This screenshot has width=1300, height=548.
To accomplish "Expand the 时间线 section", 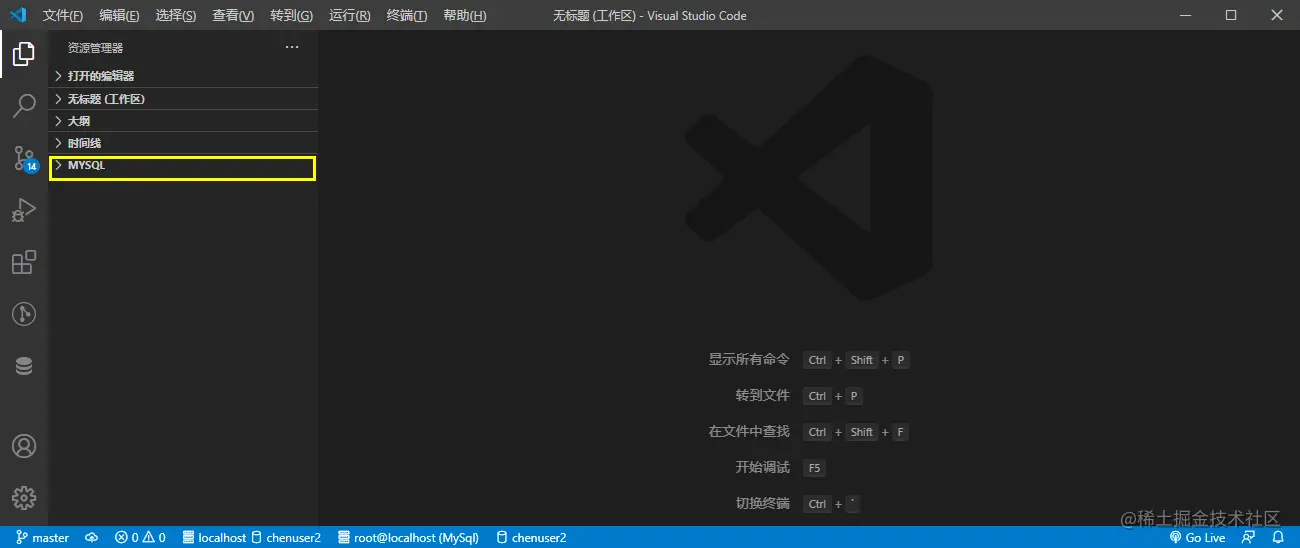I will click(x=184, y=143).
